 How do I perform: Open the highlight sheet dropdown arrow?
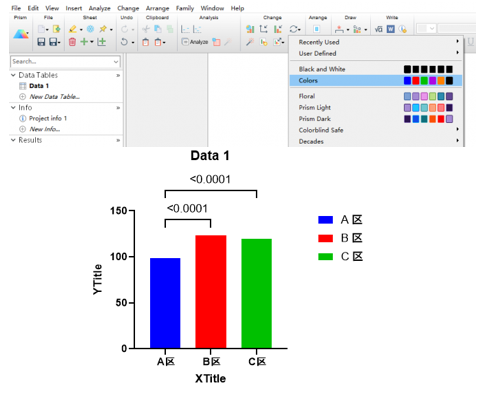[81, 30]
